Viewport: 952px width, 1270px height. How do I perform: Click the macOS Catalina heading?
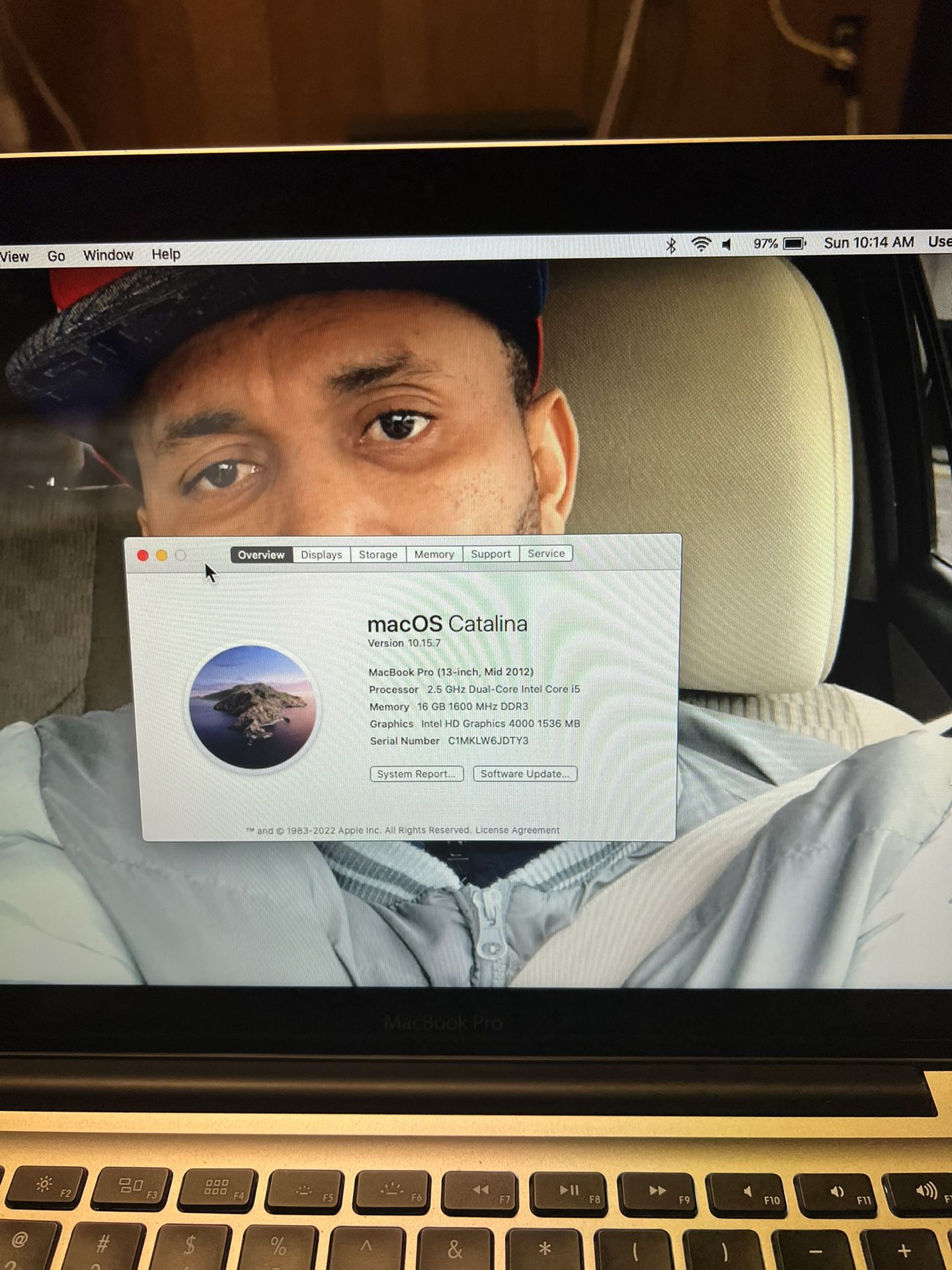448,624
